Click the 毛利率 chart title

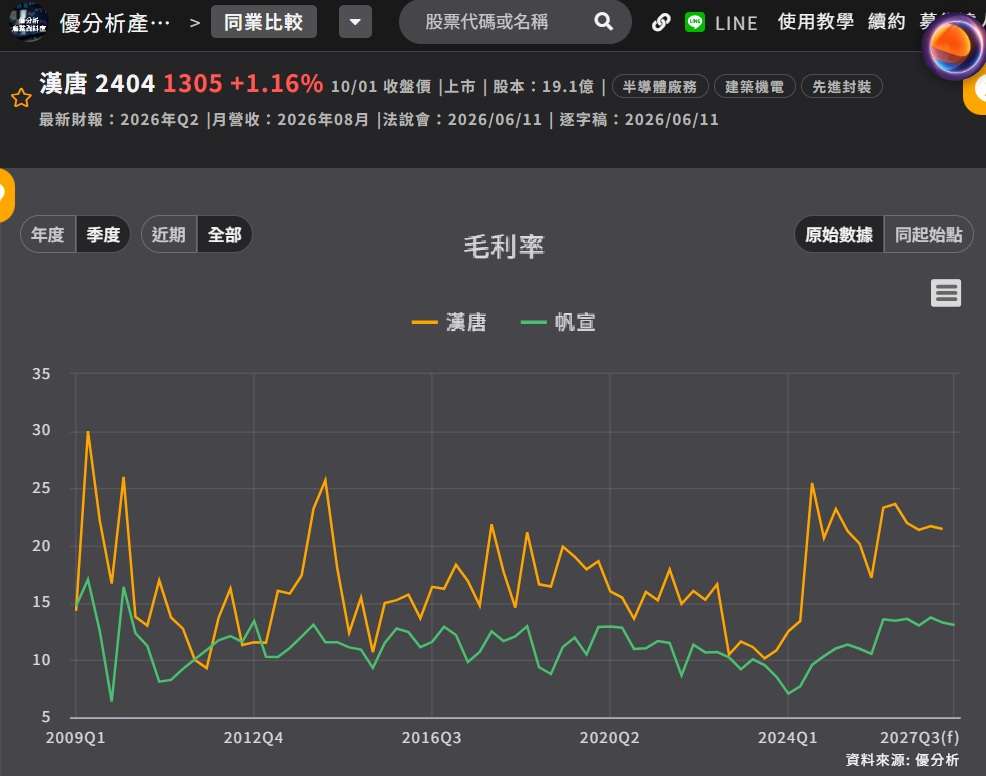pos(504,247)
